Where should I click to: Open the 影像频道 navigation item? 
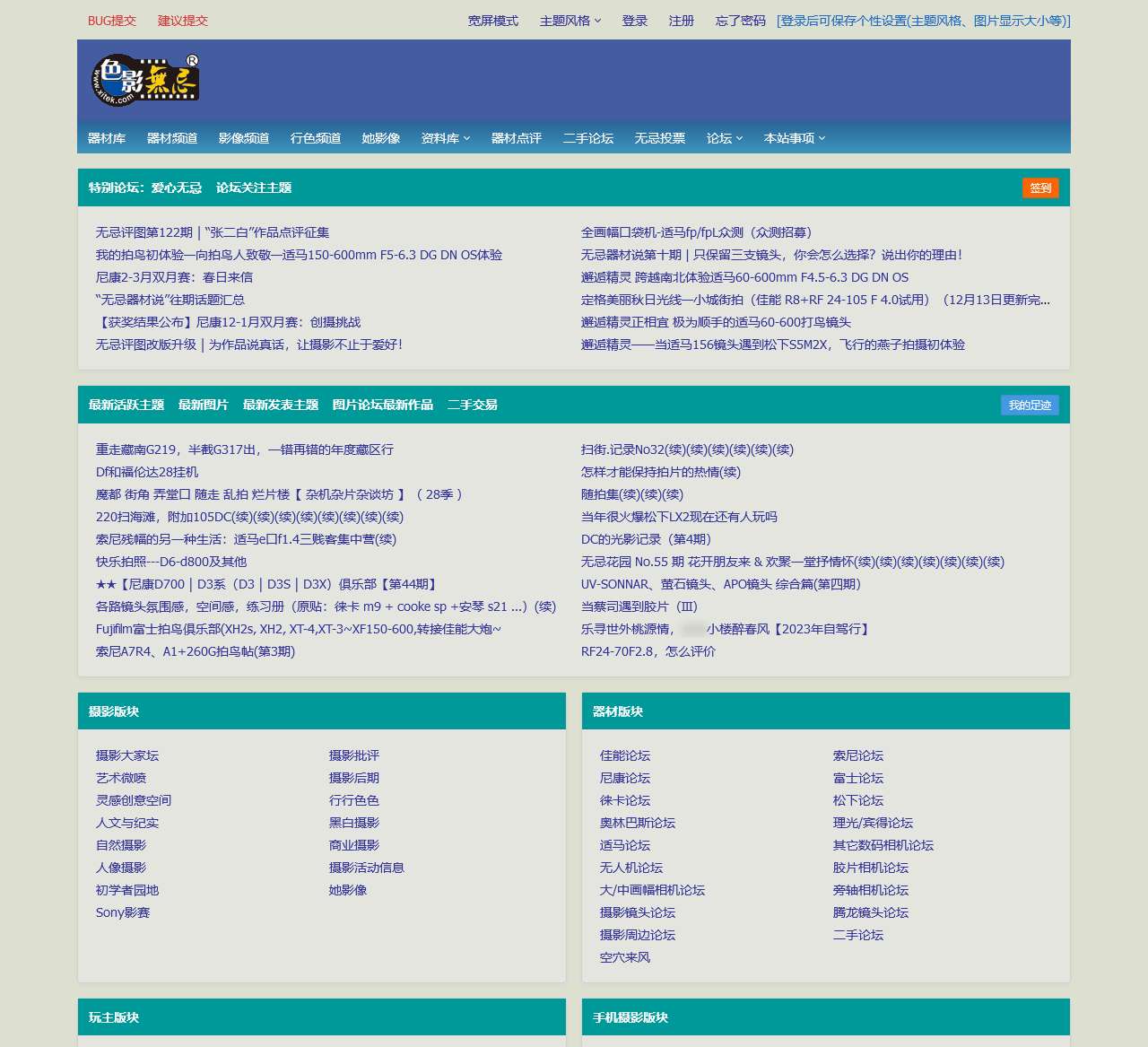tap(244, 138)
